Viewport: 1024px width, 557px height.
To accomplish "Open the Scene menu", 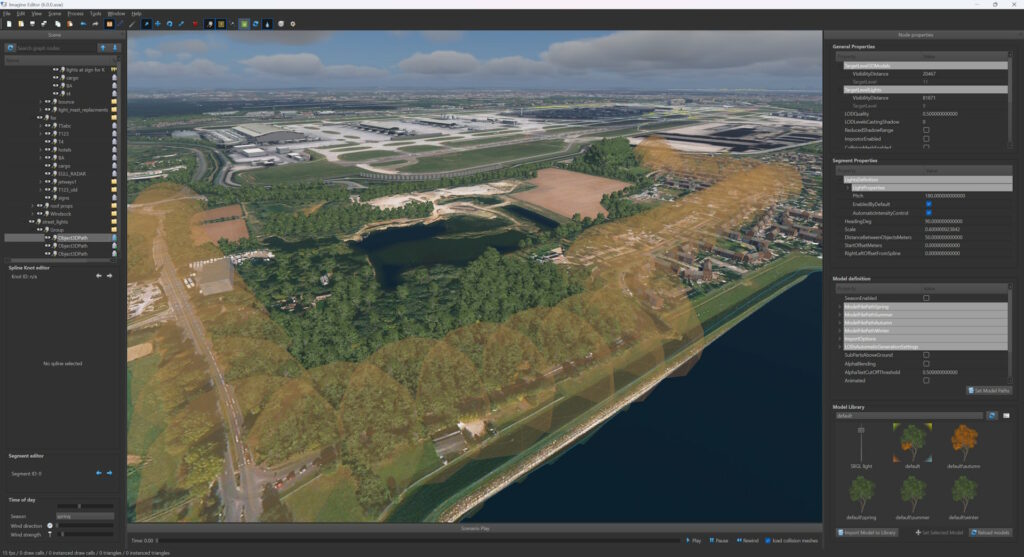I will pos(55,14).
